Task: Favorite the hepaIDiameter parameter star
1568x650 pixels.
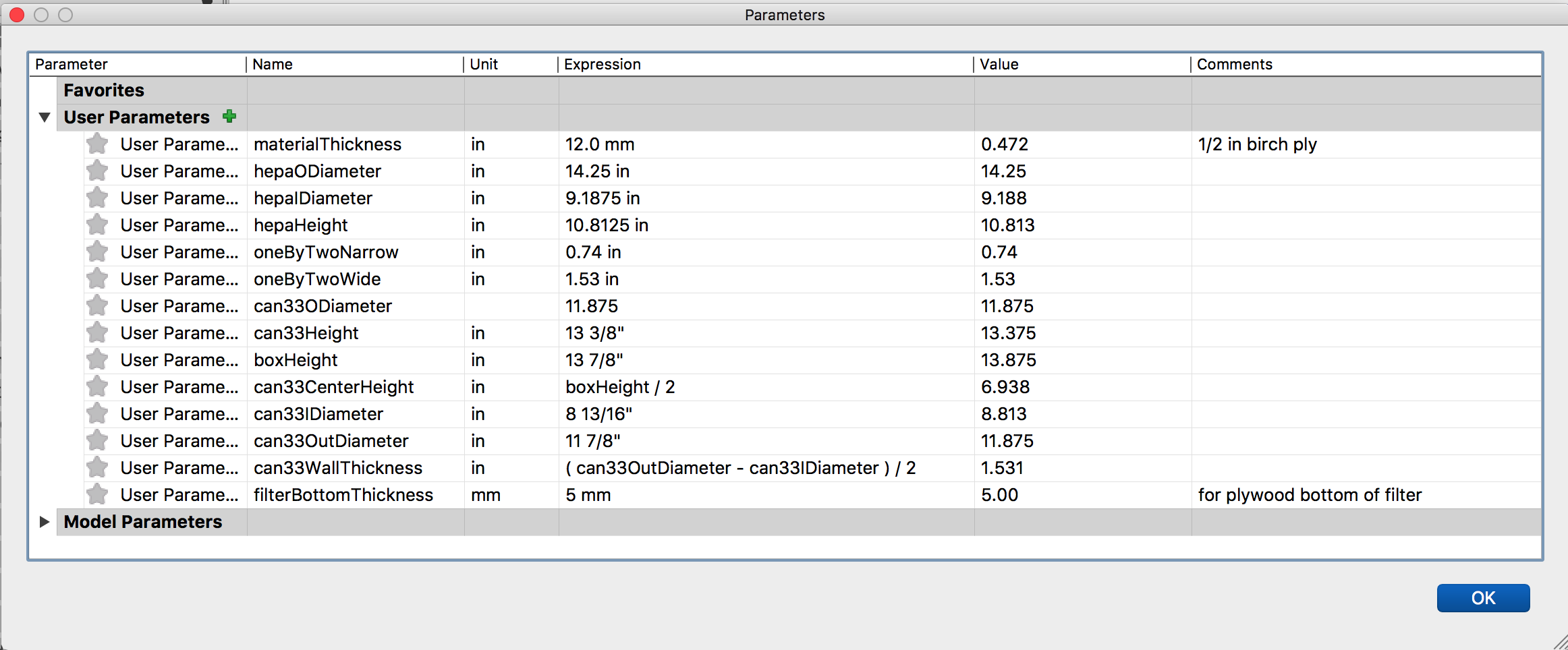Action: coord(97,198)
